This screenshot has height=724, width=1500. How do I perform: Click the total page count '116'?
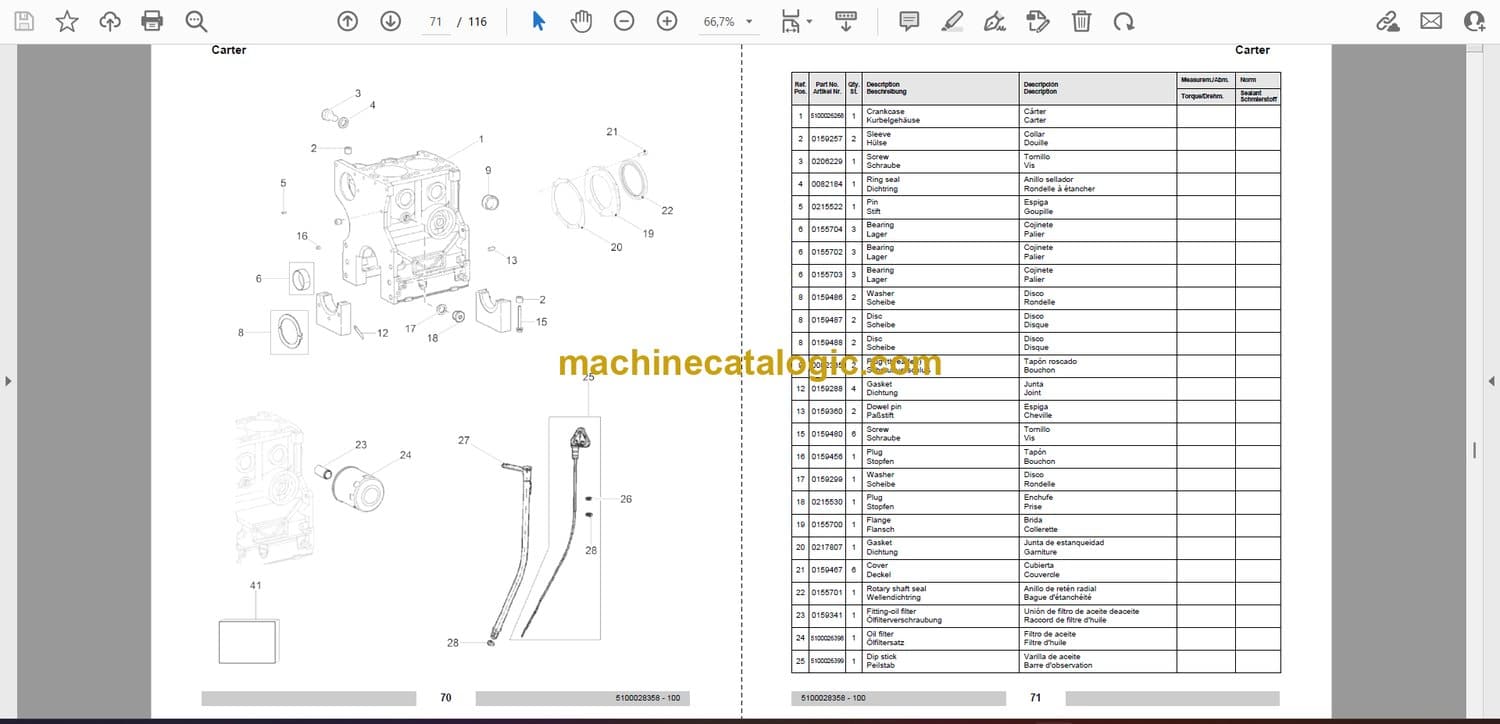(x=477, y=21)
